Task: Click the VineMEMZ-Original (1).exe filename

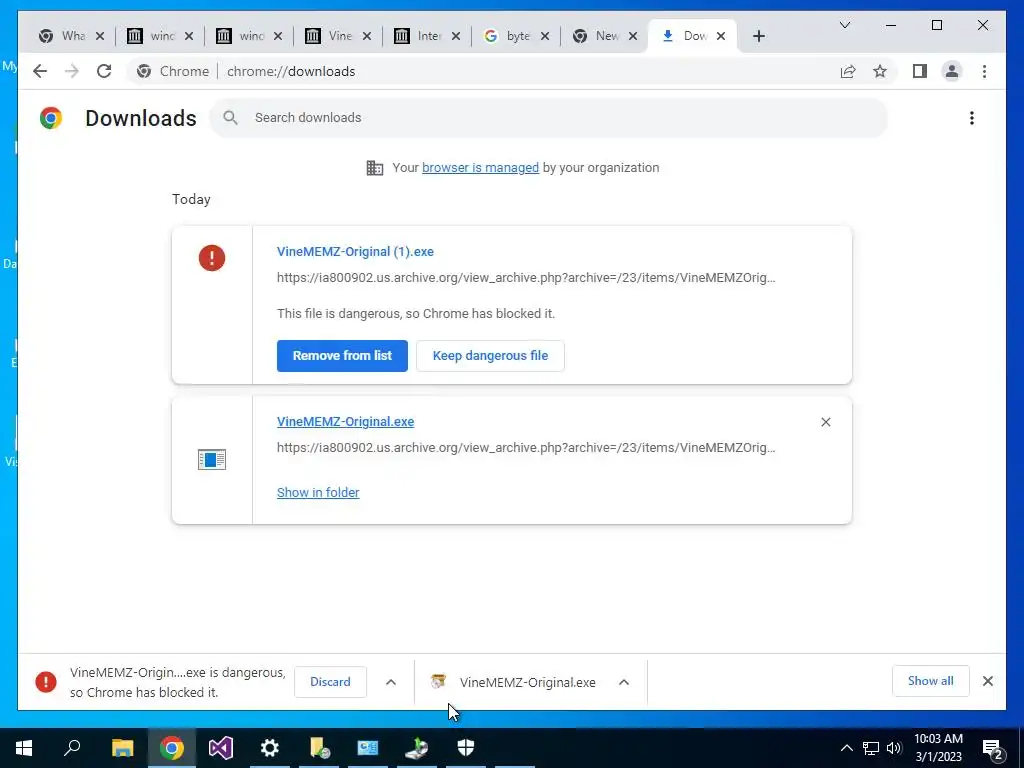Action: [355, 251]
